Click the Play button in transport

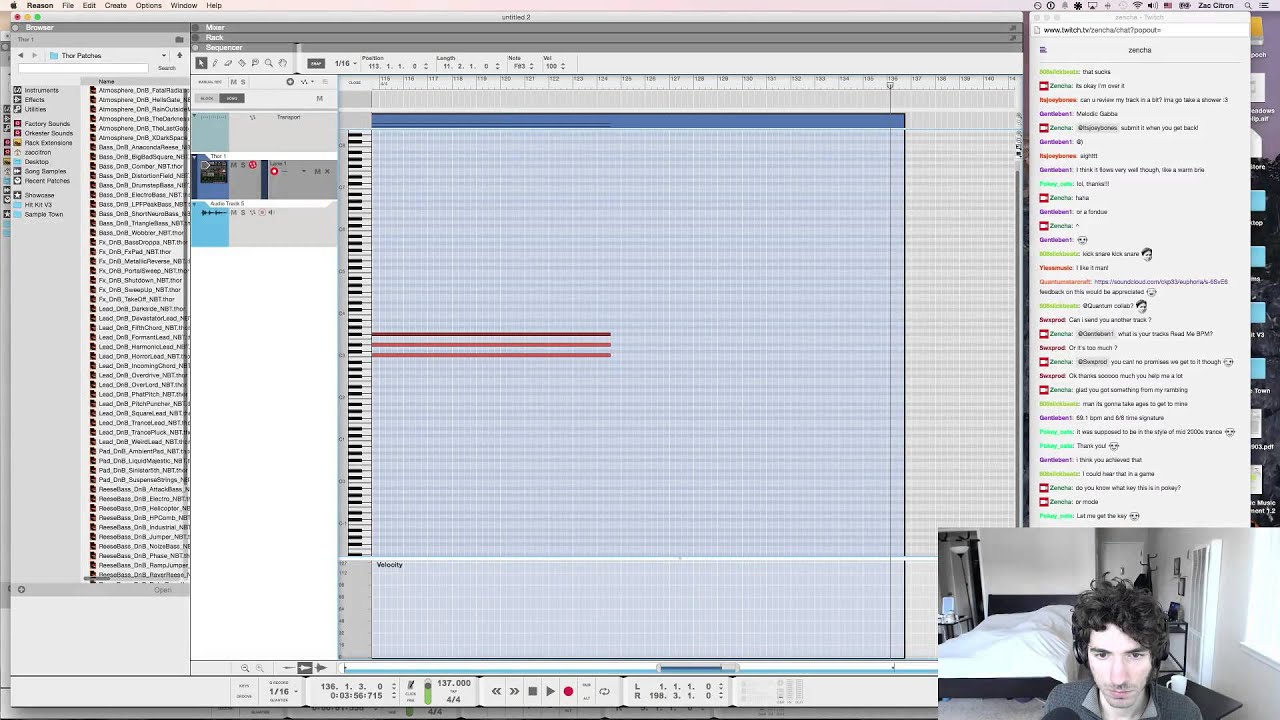coord(550,691)
